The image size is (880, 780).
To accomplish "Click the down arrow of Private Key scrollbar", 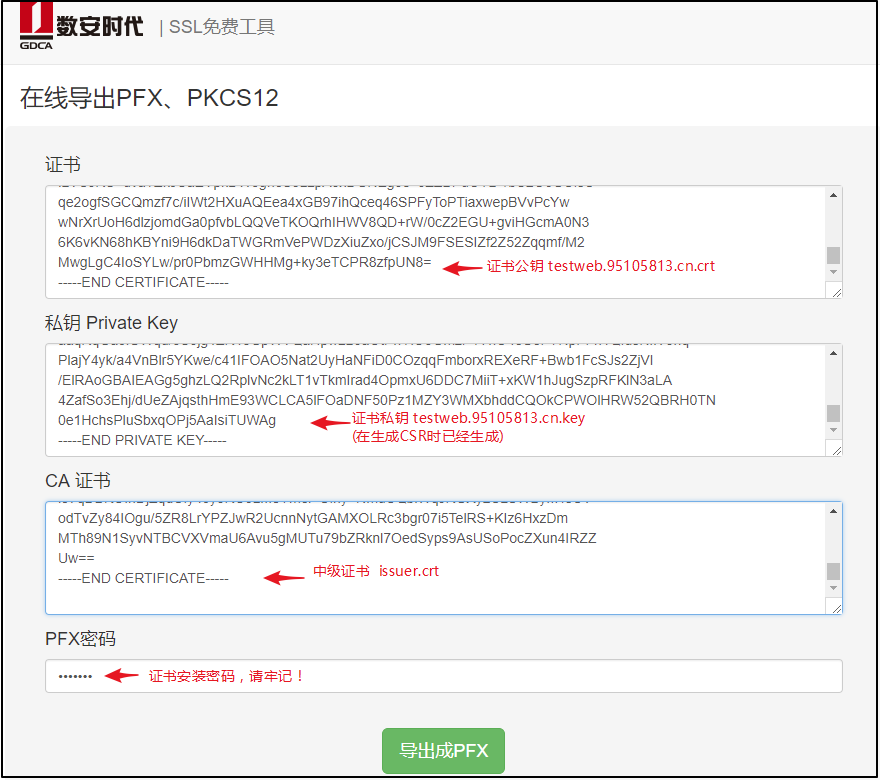I will [x=833, y=430].
